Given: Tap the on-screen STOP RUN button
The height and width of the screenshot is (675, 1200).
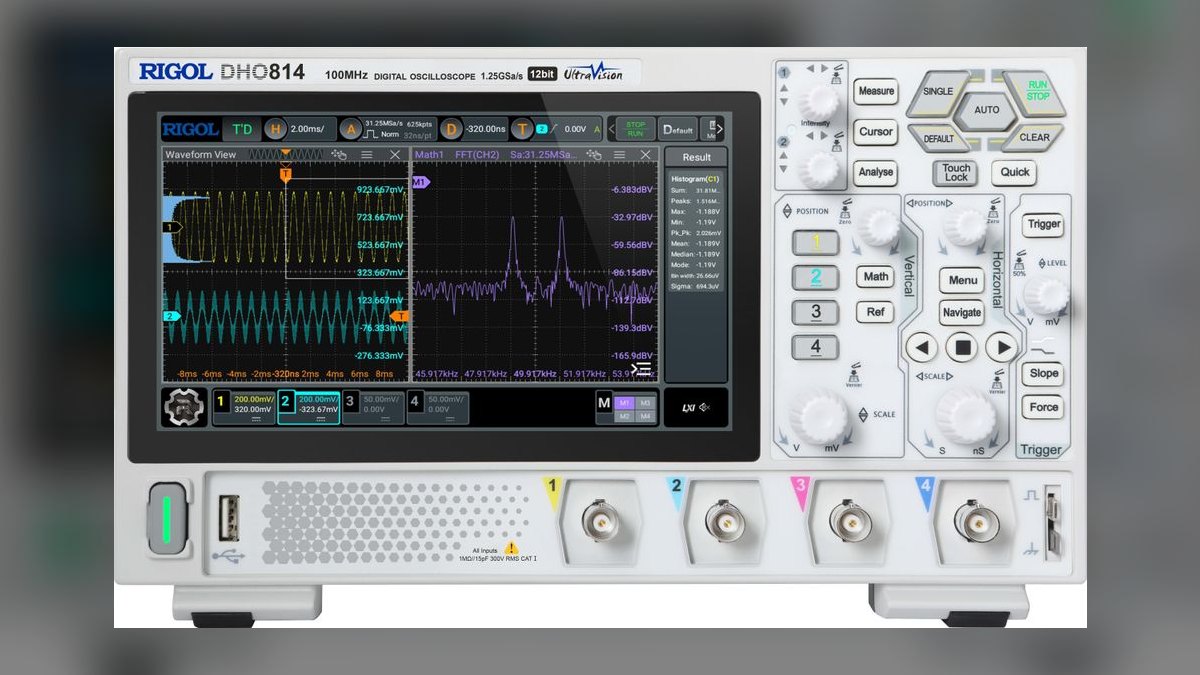Looking at the screenshot, I should click(x=635, y=129).
